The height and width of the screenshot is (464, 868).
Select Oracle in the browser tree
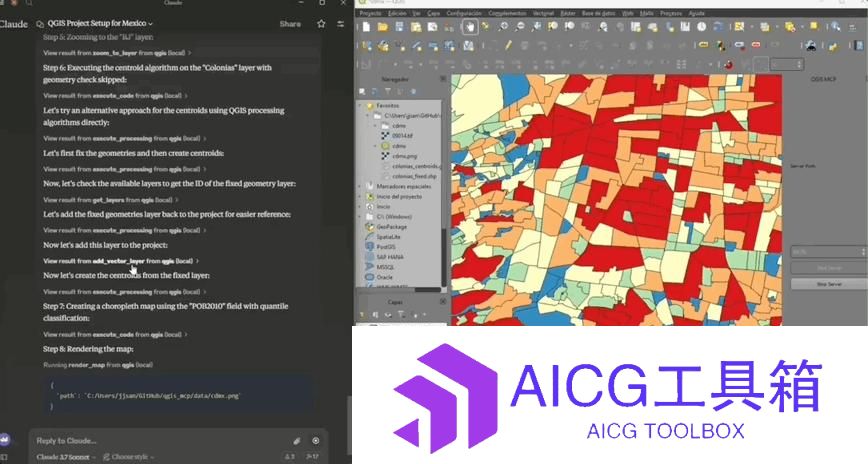pos(384,277)
